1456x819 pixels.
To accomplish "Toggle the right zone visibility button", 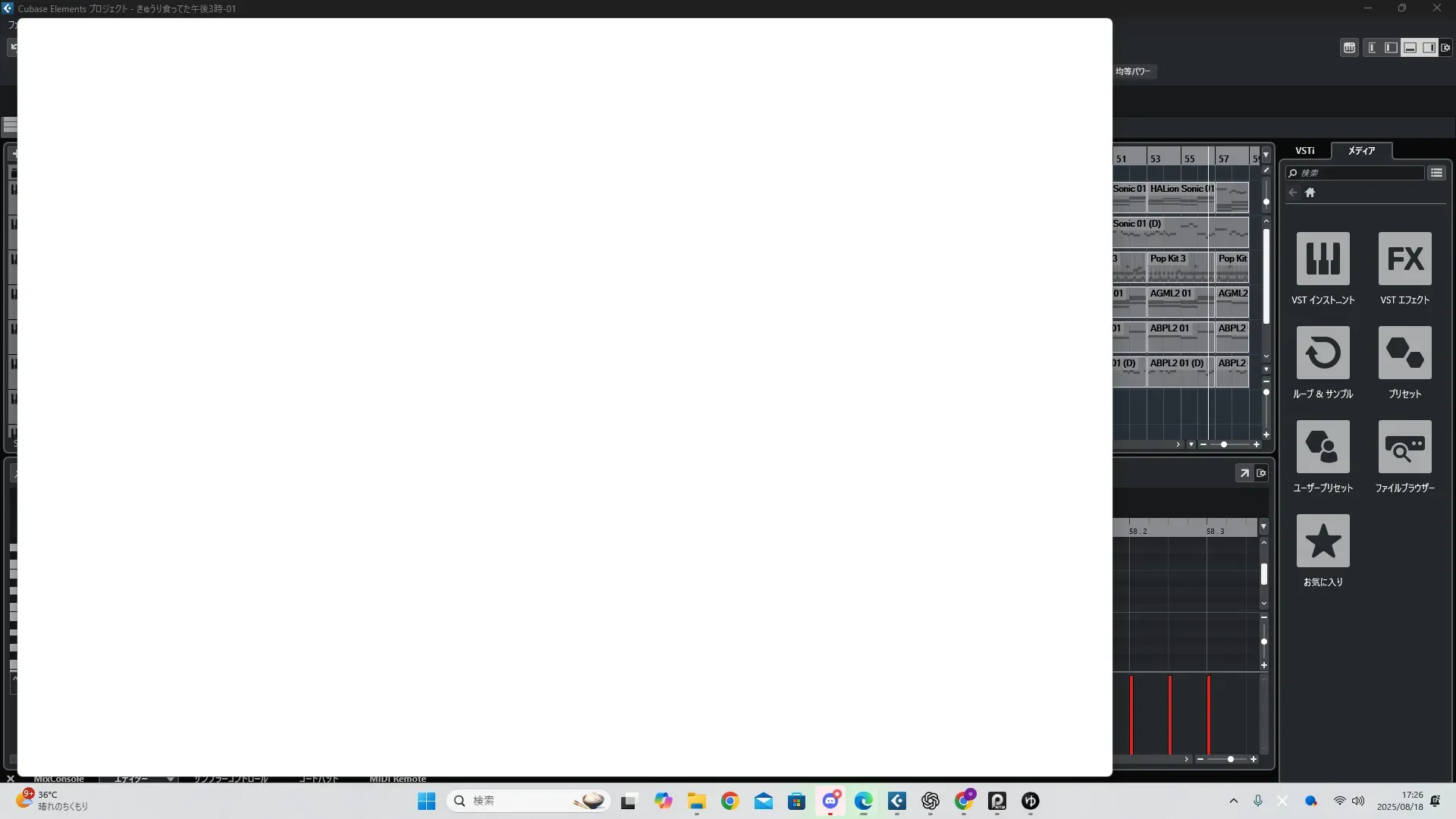I will coord(1429,48).
